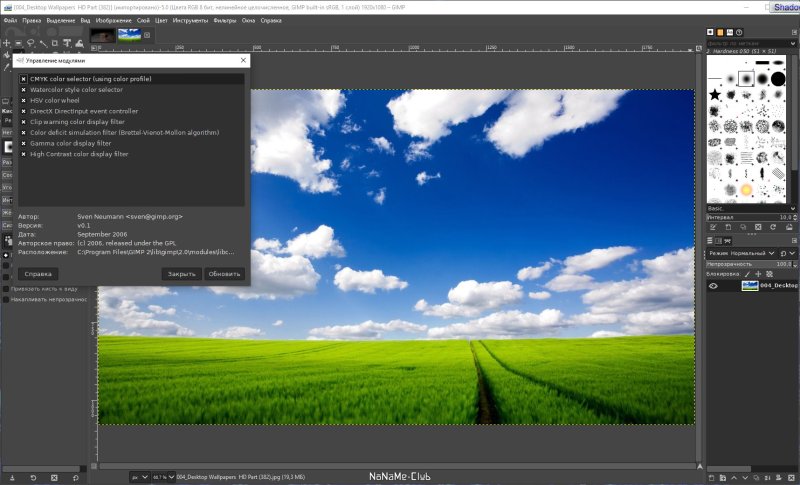Open layers dock tab configuration menu button
Viewport: 800px width, 485px height.
794,241
